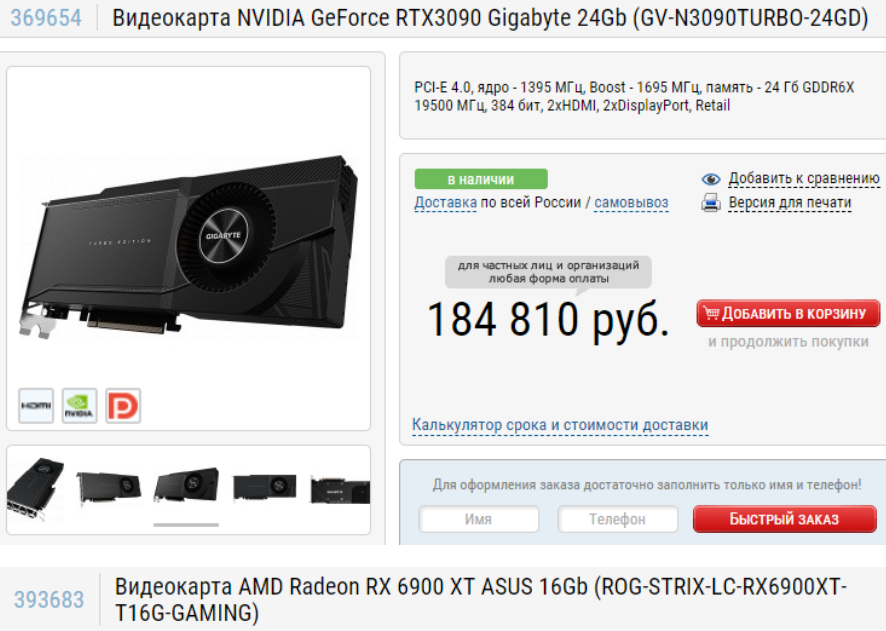Select the fourth side-view card thumbnail
The width and height of the screenshot is (886, 631).
[264, 487]
